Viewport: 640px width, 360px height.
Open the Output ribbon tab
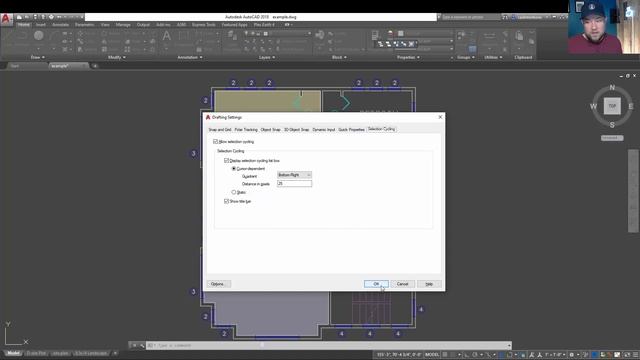(x=143, y=25)
